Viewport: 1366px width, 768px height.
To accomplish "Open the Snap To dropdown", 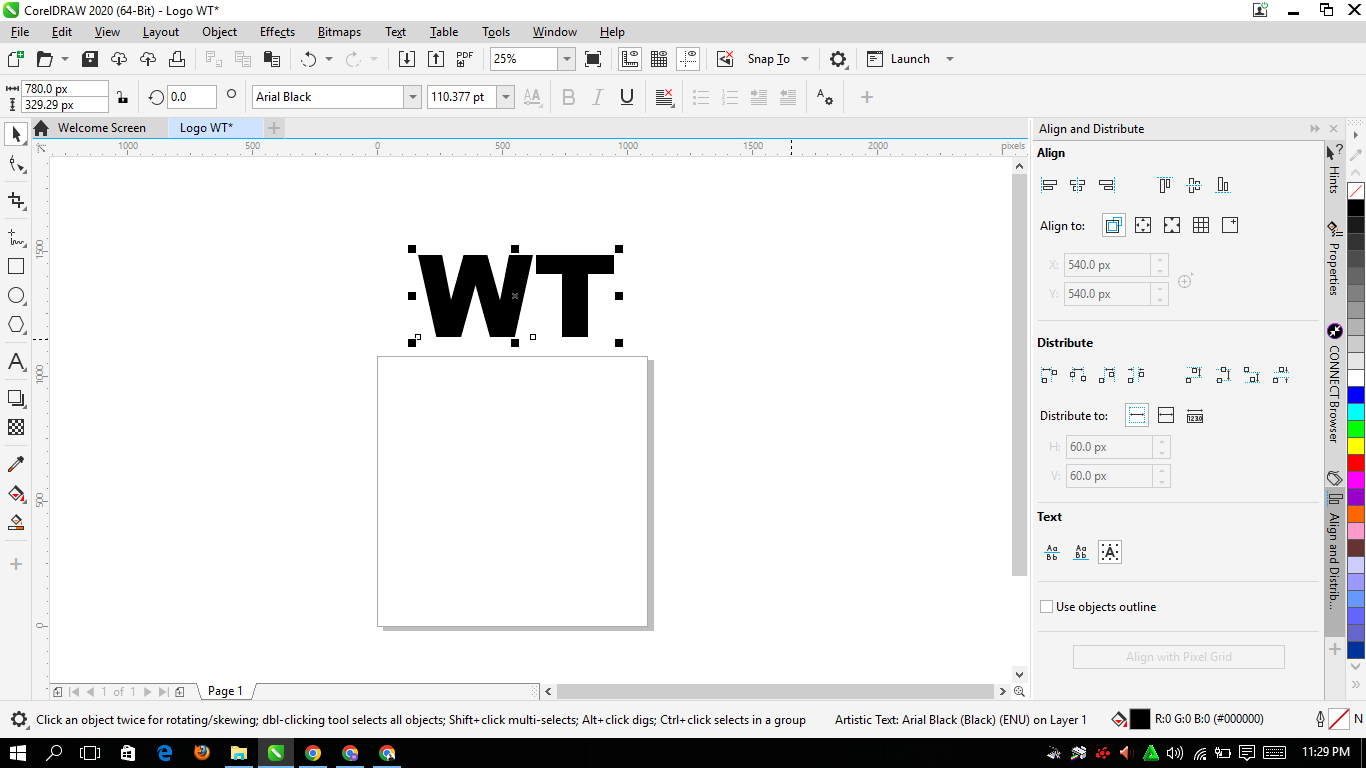I will click(778, 59).
